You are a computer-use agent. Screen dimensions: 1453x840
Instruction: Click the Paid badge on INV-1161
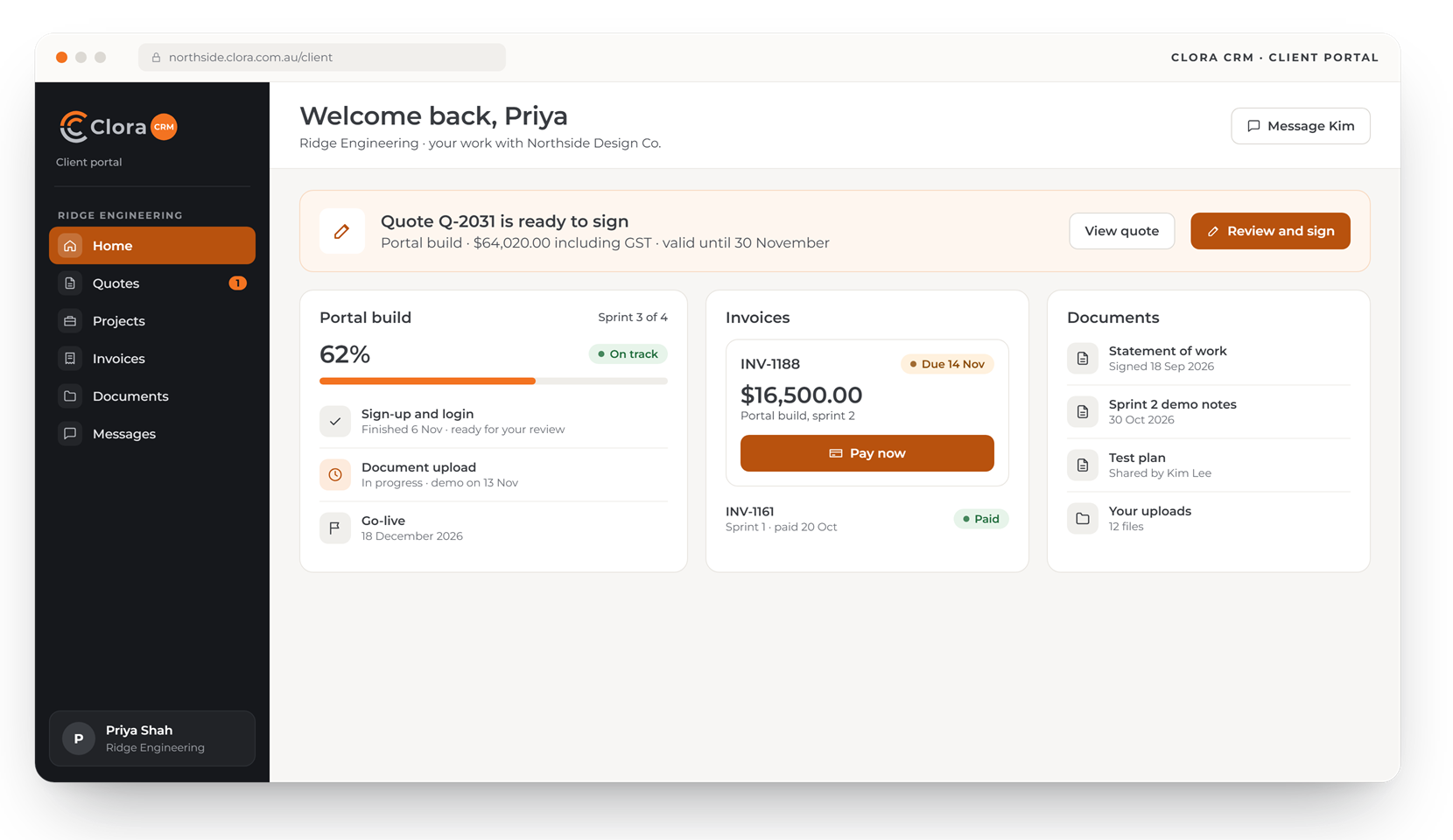[981, 519]
